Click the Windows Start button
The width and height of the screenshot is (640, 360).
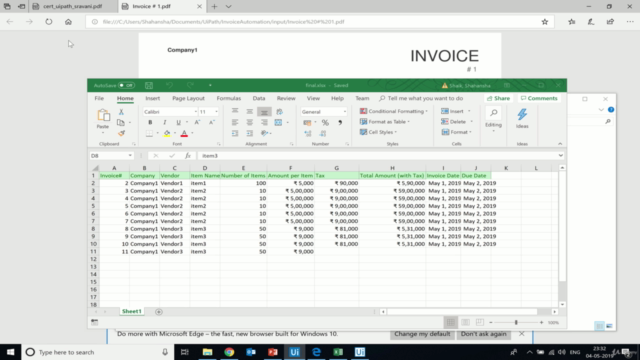(11, 352)
